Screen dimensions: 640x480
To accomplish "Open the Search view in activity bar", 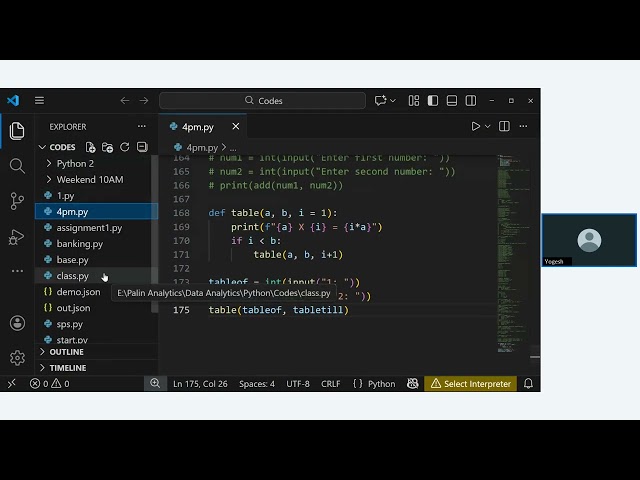I will point(17,166).
